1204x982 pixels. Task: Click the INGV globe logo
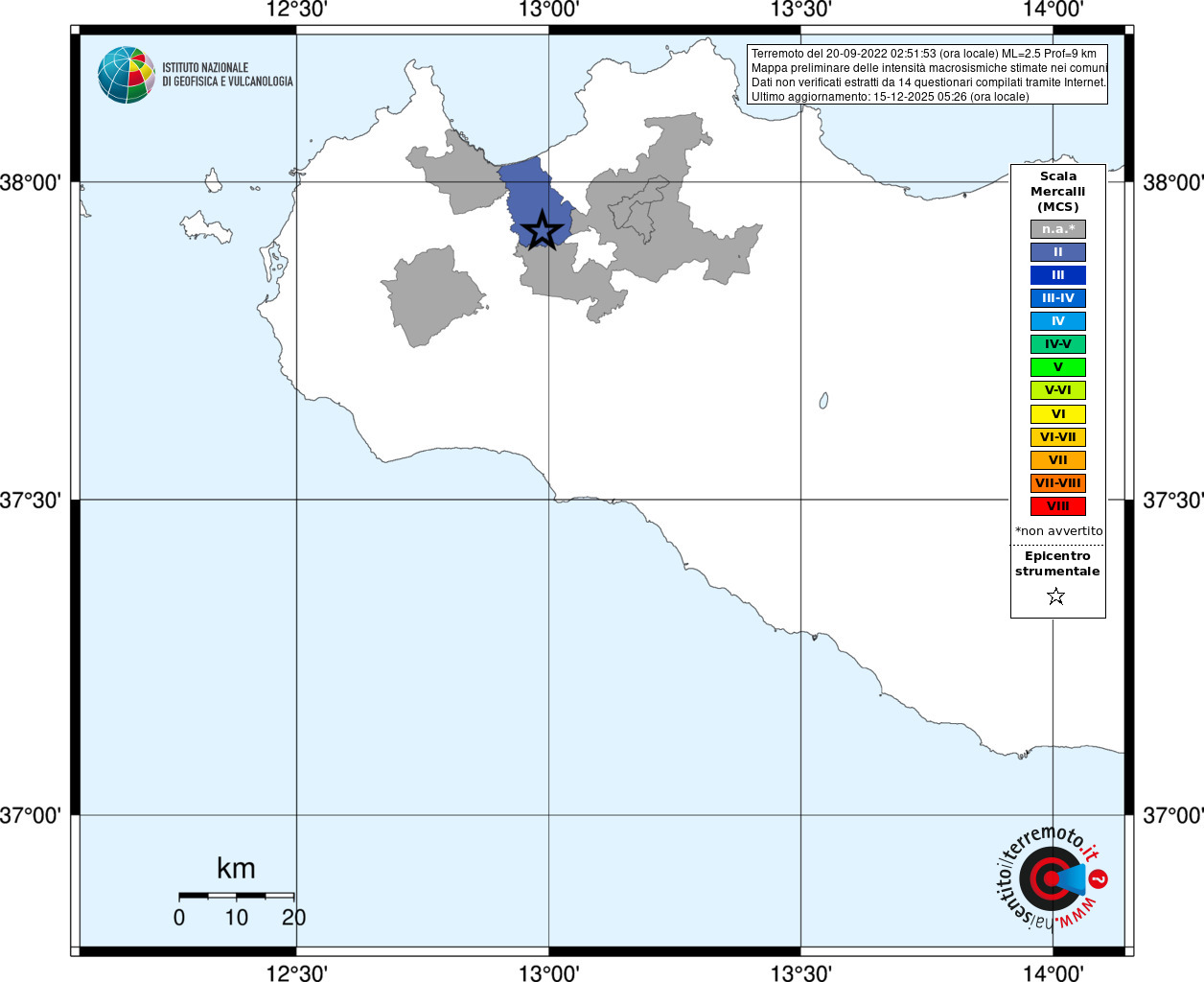tap(127, 75)
